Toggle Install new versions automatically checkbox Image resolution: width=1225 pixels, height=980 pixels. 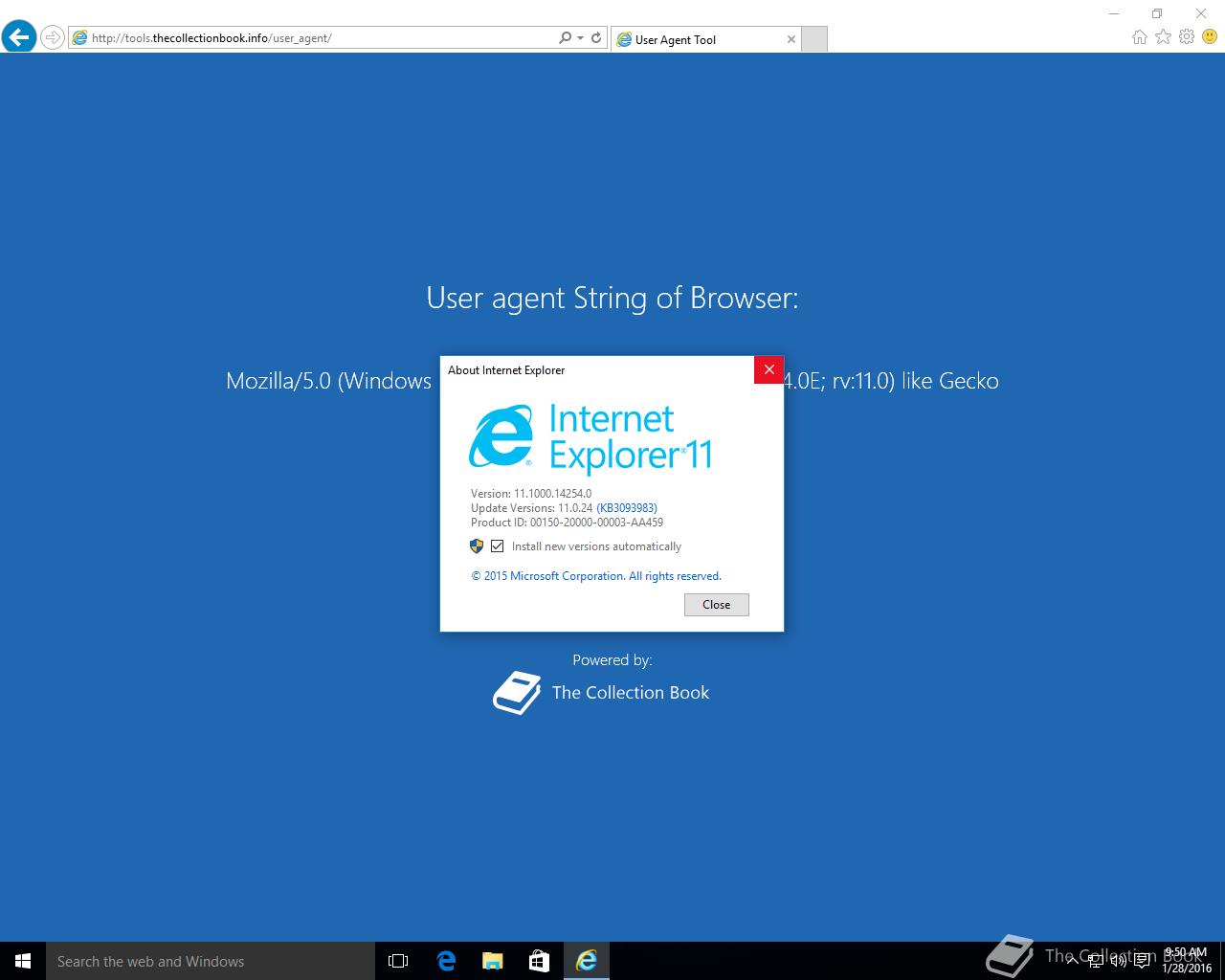[497, 546]
